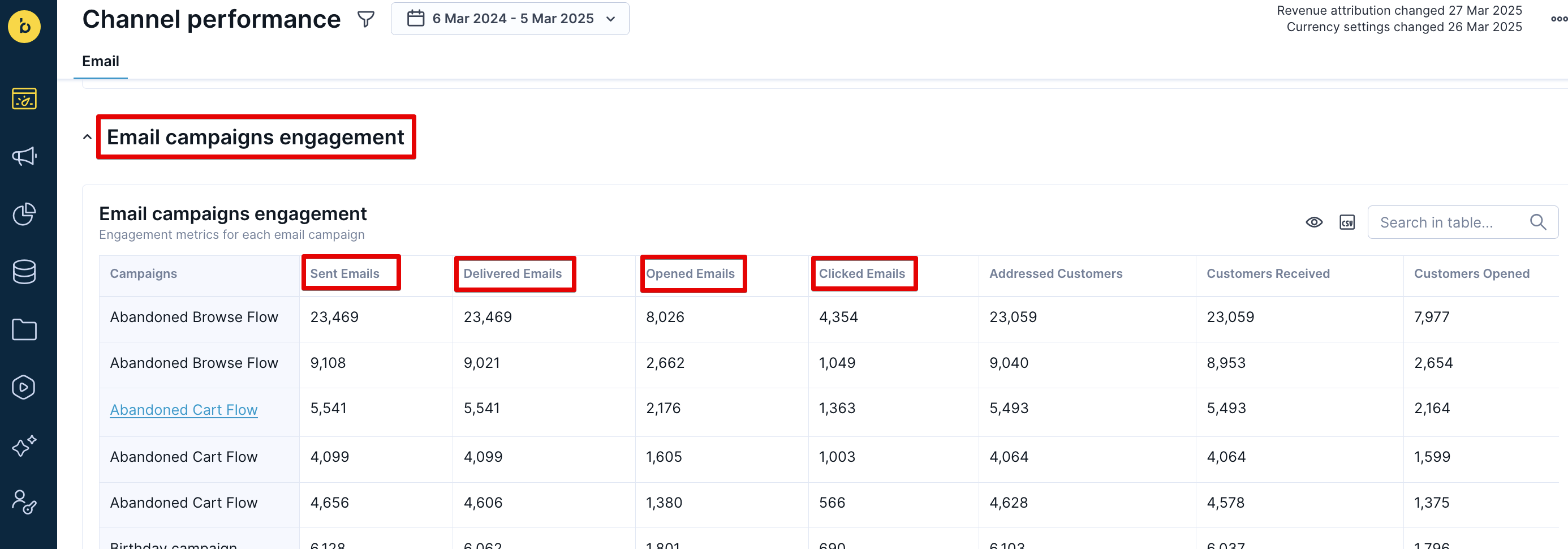
Task: Collapse the Email campaigns engagement section
Action: tap(88, 137)
